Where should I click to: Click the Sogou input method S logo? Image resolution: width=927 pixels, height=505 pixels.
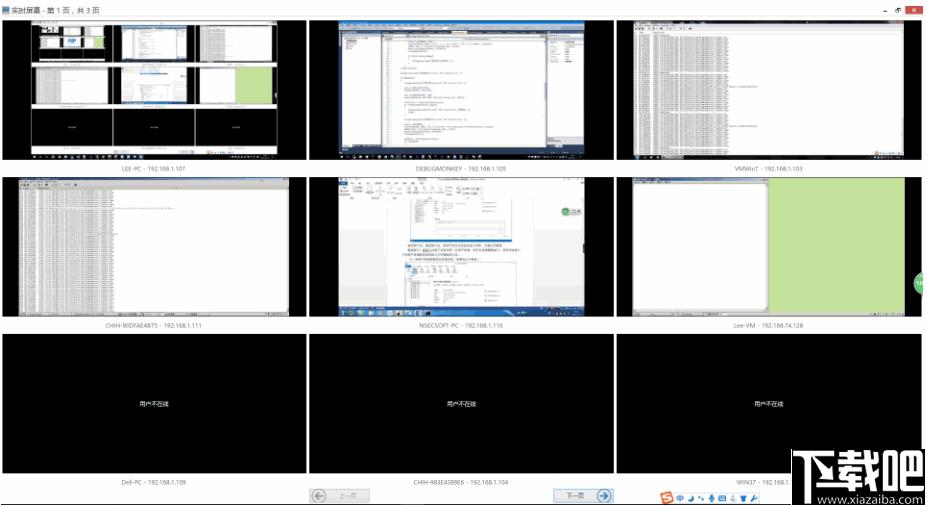pyautogui.click(x=666, y=498)
